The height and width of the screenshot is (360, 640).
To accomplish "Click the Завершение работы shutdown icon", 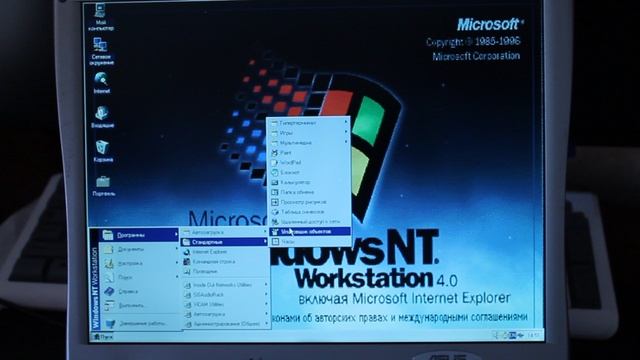I will tap(110, 324).
